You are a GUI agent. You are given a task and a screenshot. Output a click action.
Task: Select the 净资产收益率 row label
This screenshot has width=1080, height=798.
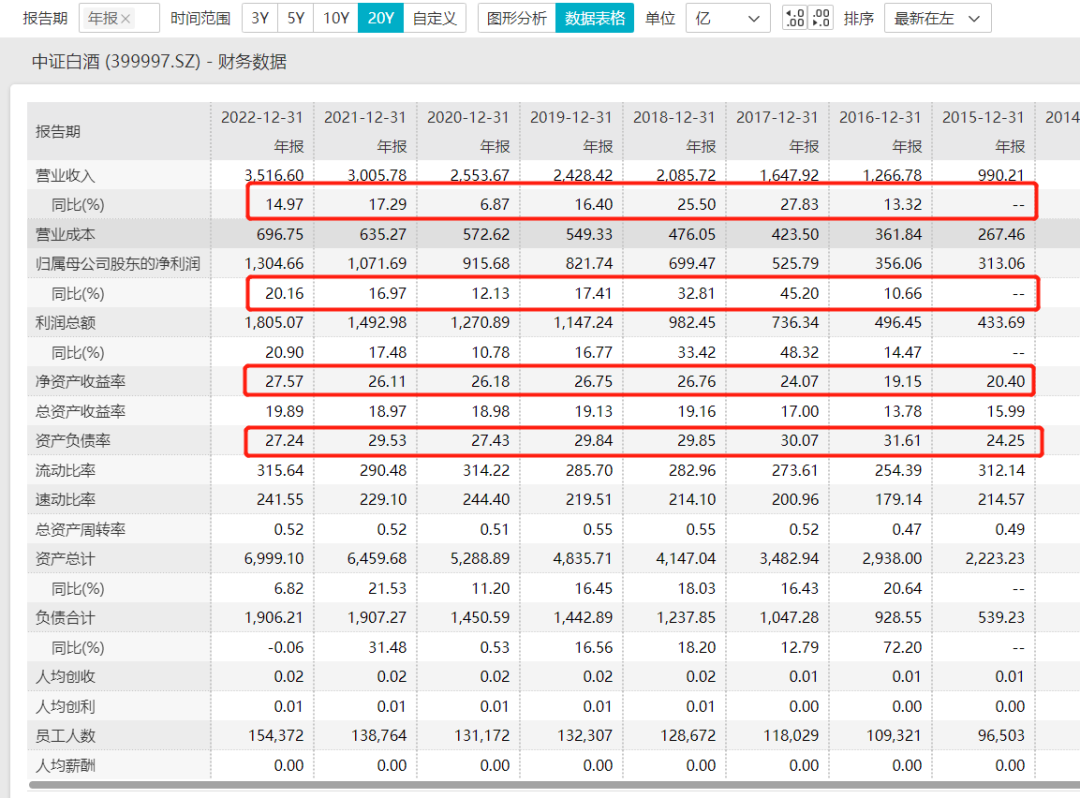[81, 381]
